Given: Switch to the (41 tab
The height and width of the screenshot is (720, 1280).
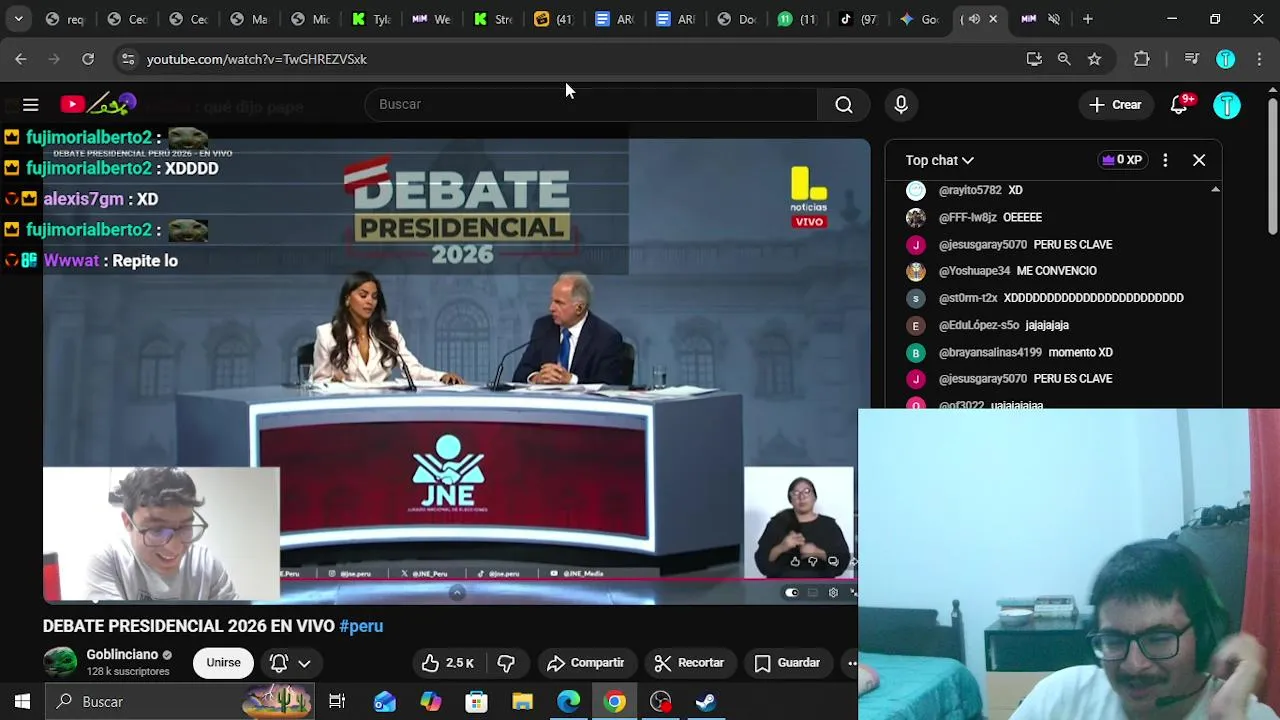Looking at the screenshot, I should point(554,19).
